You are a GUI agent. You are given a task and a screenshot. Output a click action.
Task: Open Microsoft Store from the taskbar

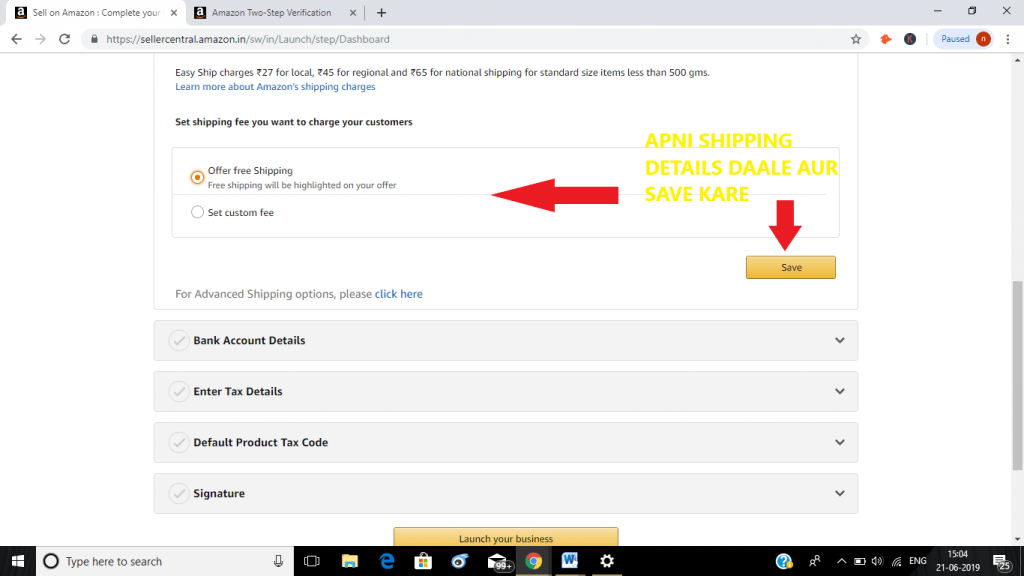pos(423,561)
